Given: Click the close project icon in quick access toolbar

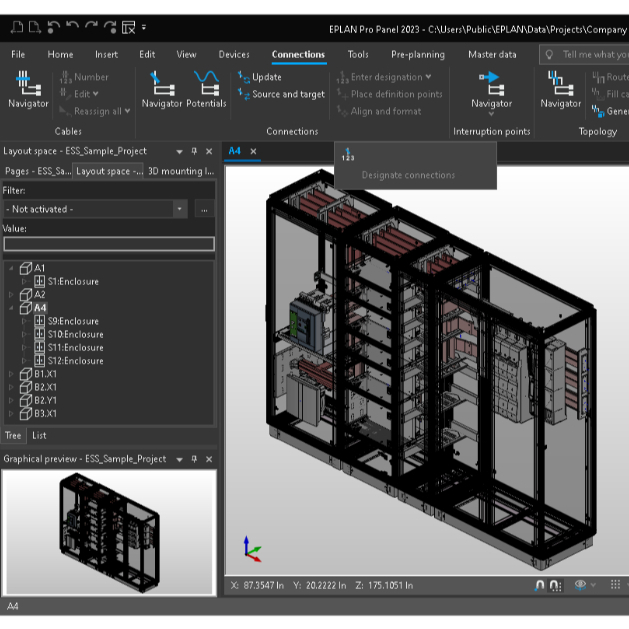Looking at the screenshot, I should (x=128, y=27).
